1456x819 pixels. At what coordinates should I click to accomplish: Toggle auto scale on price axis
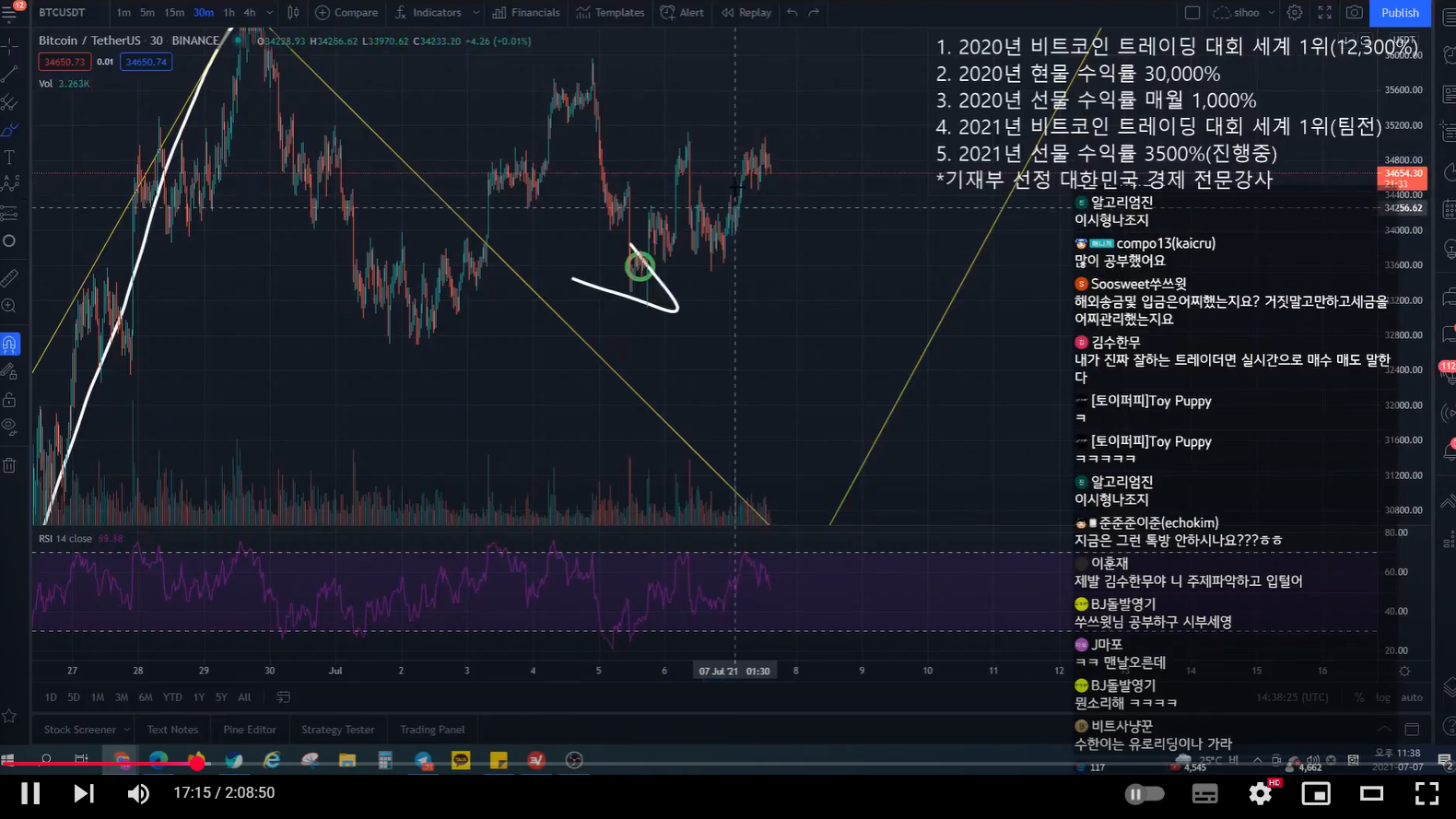1412,697
